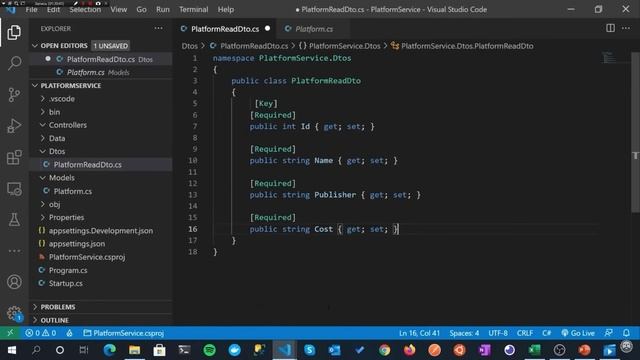Open remote window indicator in status bar
The image size is (640, 360).
click(x=10, y=333)
